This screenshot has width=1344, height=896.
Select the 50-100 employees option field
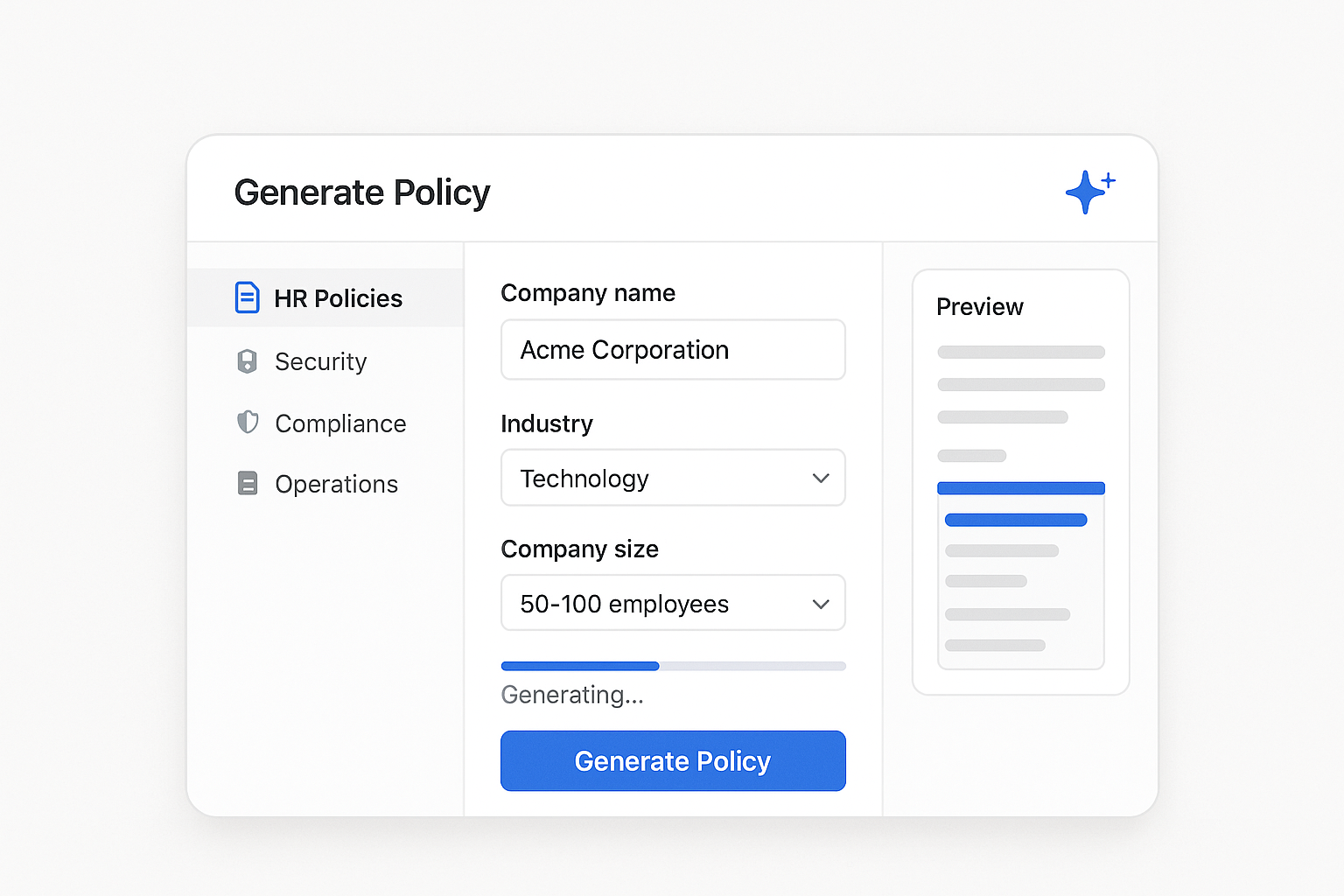pos(672,603)
